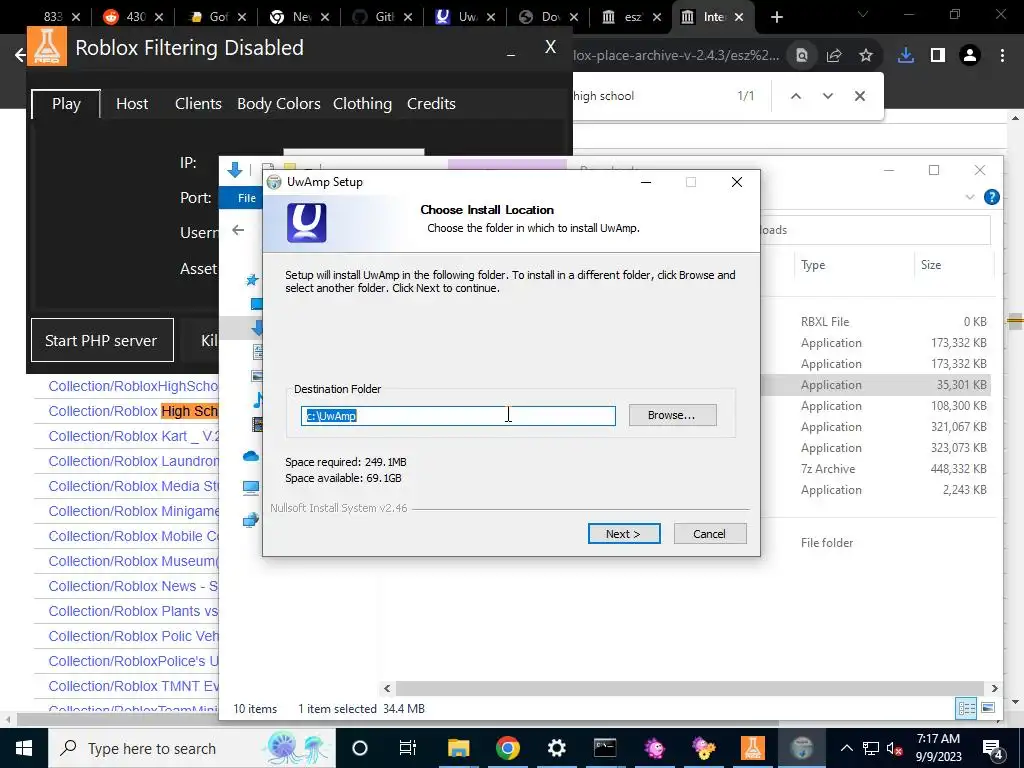Screen dimensions: 1024x768
Task: Open Collection/Roblox Kart link
Action: [133, 436]
